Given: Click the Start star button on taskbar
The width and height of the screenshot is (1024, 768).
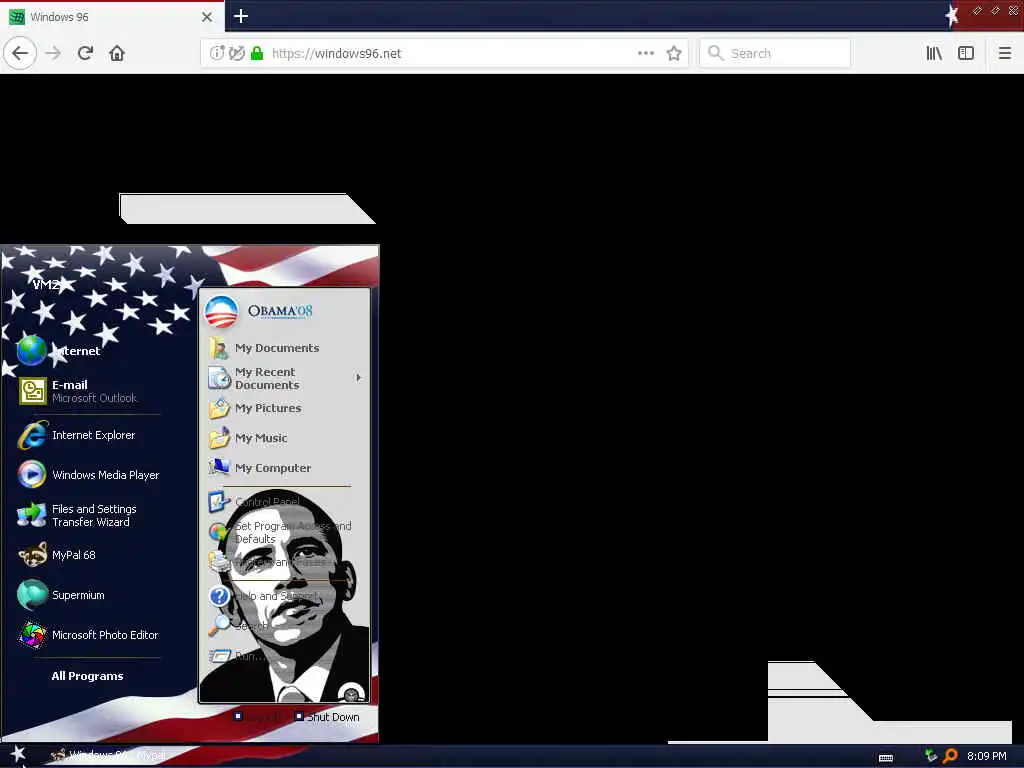Looking at the screenshot, I should 17,755.
